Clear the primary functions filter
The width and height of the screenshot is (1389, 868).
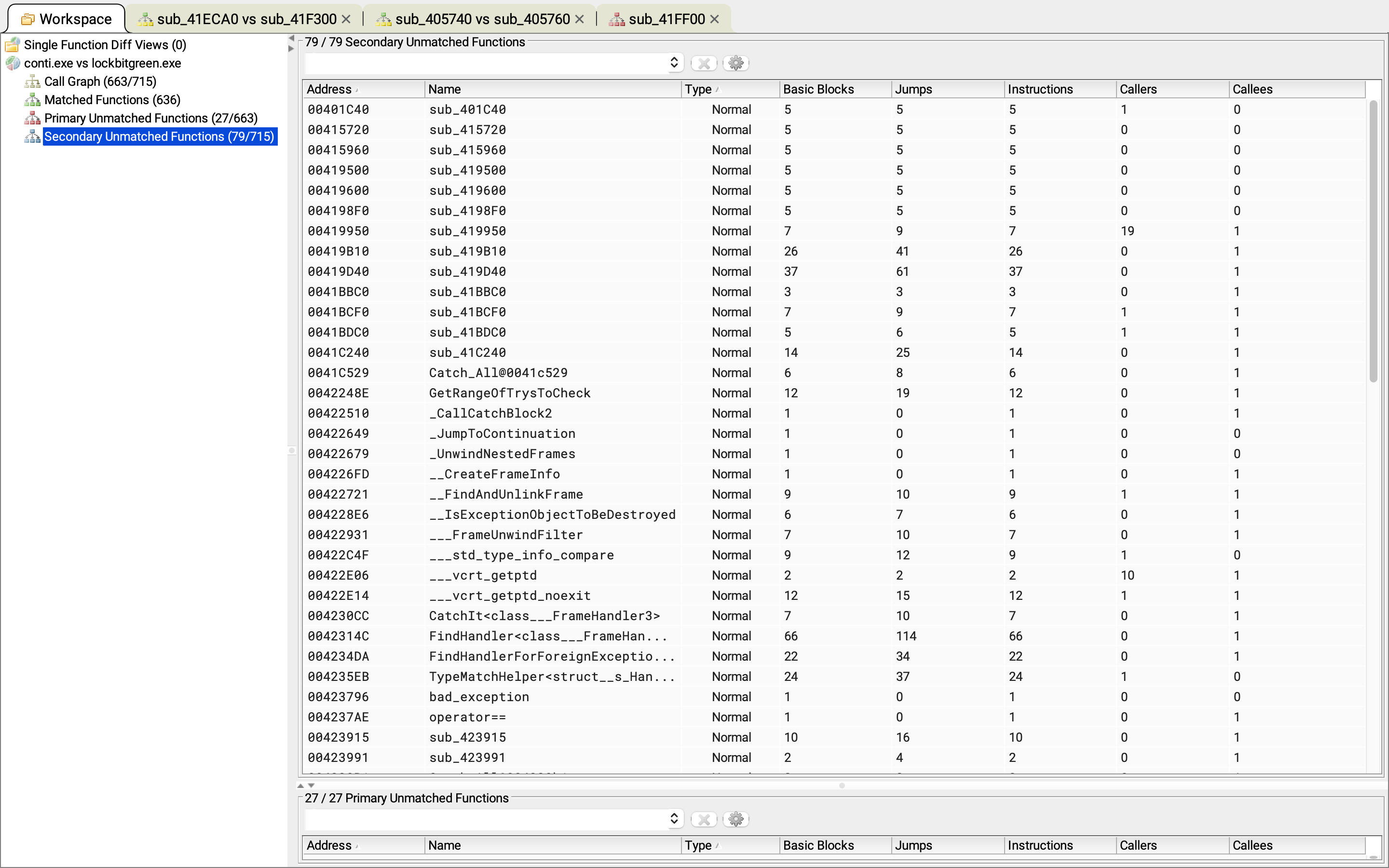point(704,819)
